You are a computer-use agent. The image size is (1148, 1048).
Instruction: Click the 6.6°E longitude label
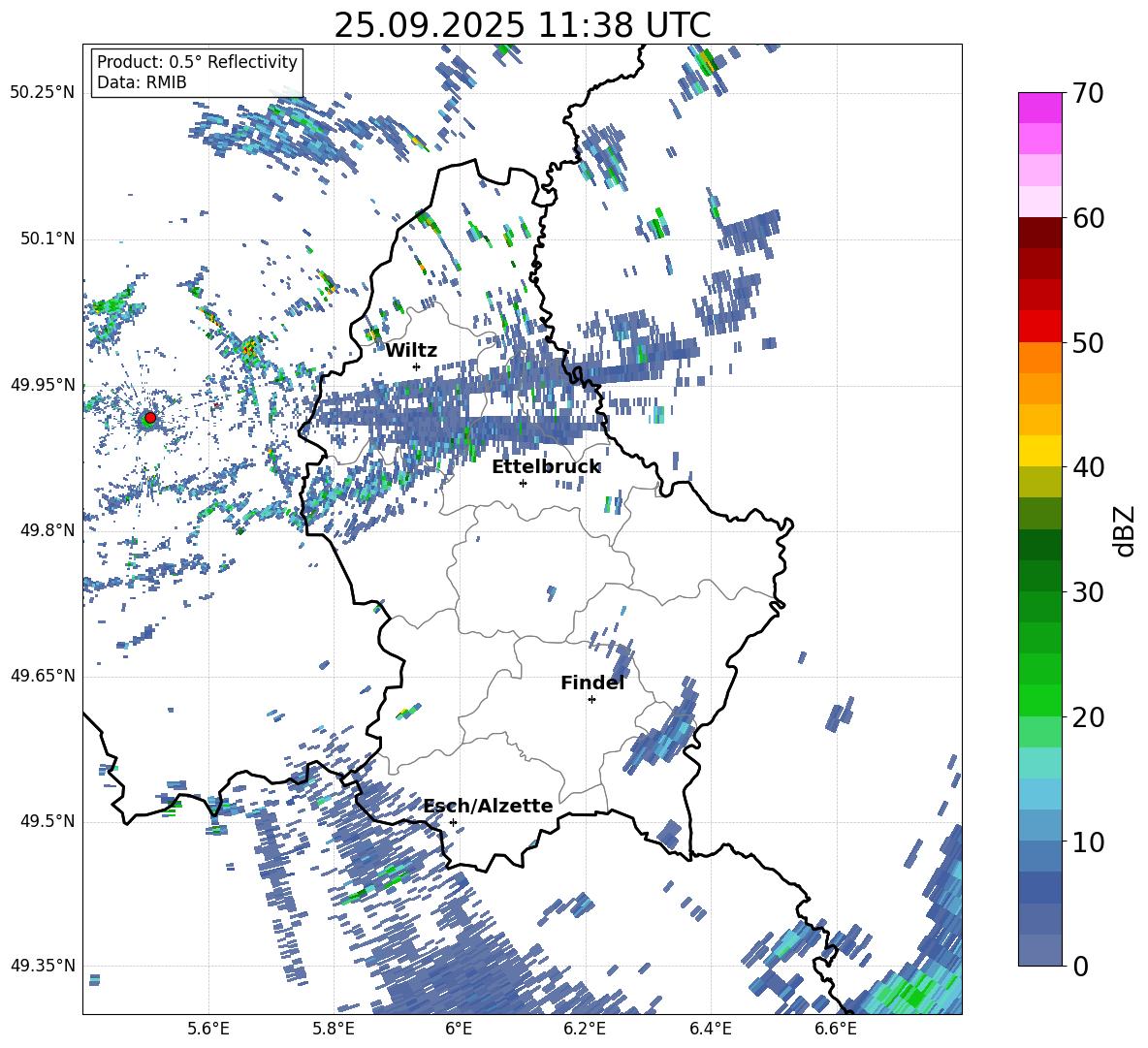pyautogui.click(x=836, y=1029)
